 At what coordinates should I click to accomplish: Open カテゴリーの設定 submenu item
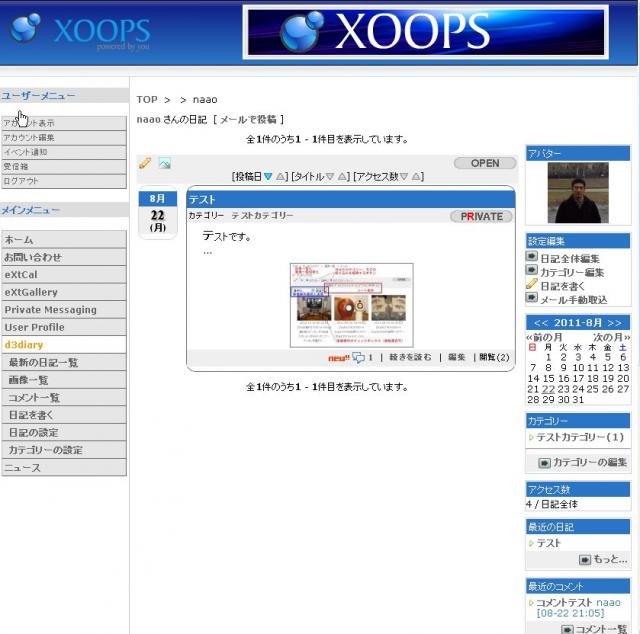[64, 450]
